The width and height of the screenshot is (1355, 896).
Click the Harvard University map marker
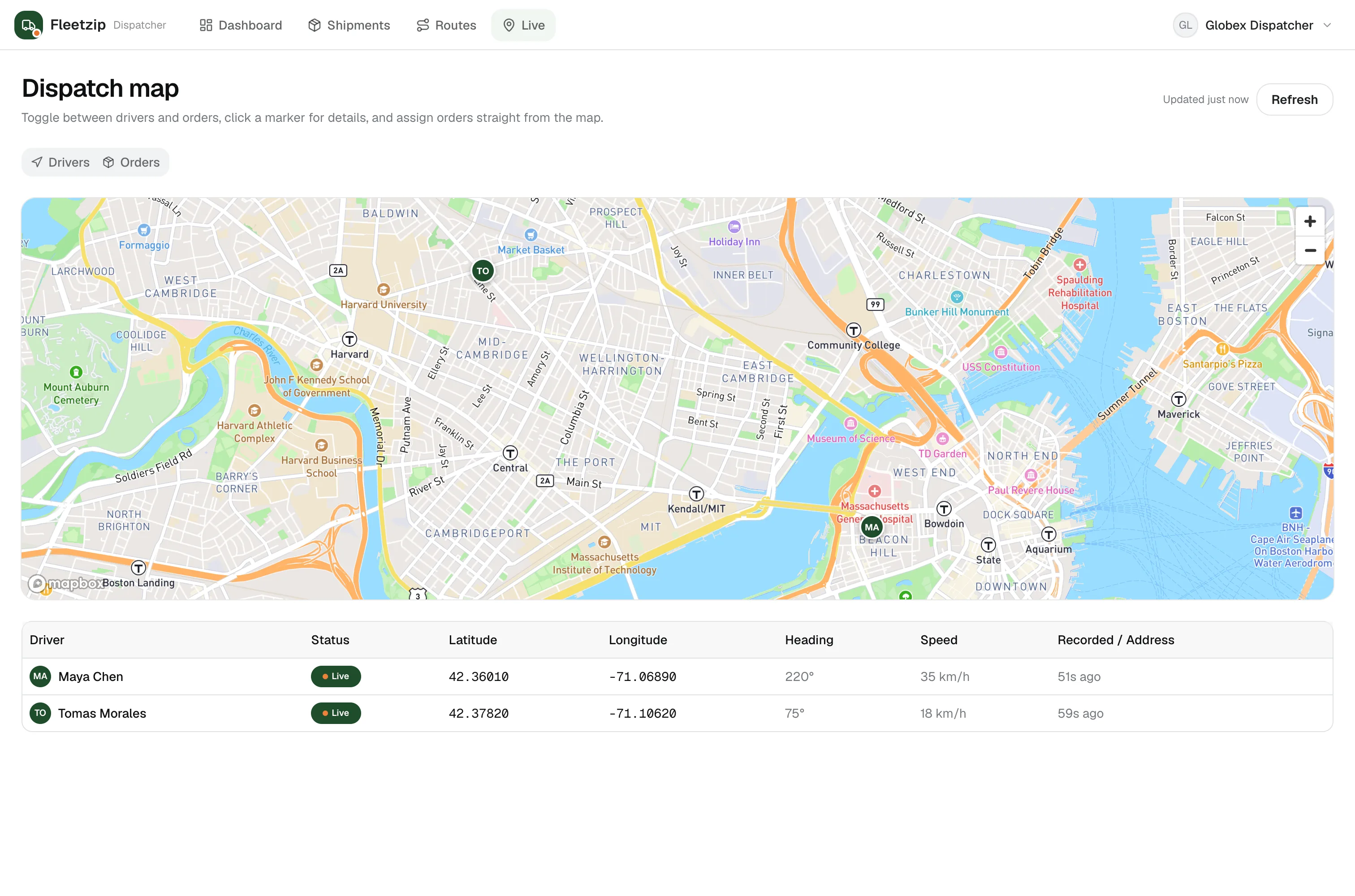tap(384, 290)
